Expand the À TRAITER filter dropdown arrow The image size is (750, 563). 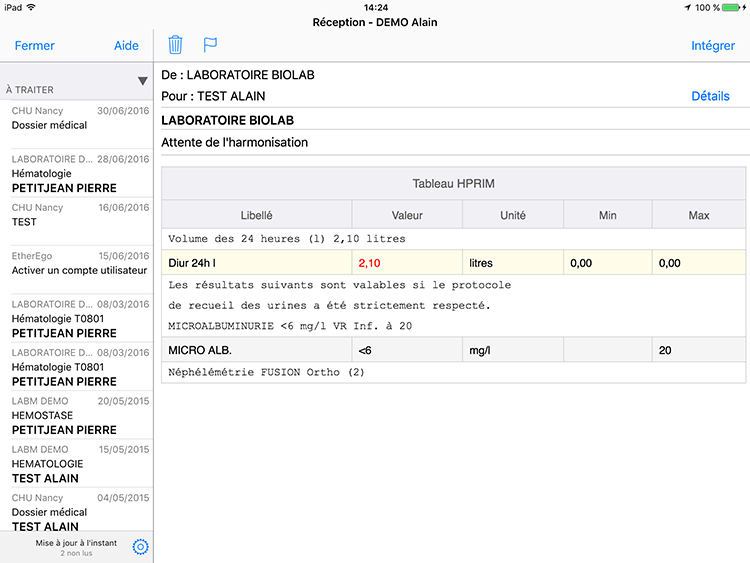(x=142, y=81)
